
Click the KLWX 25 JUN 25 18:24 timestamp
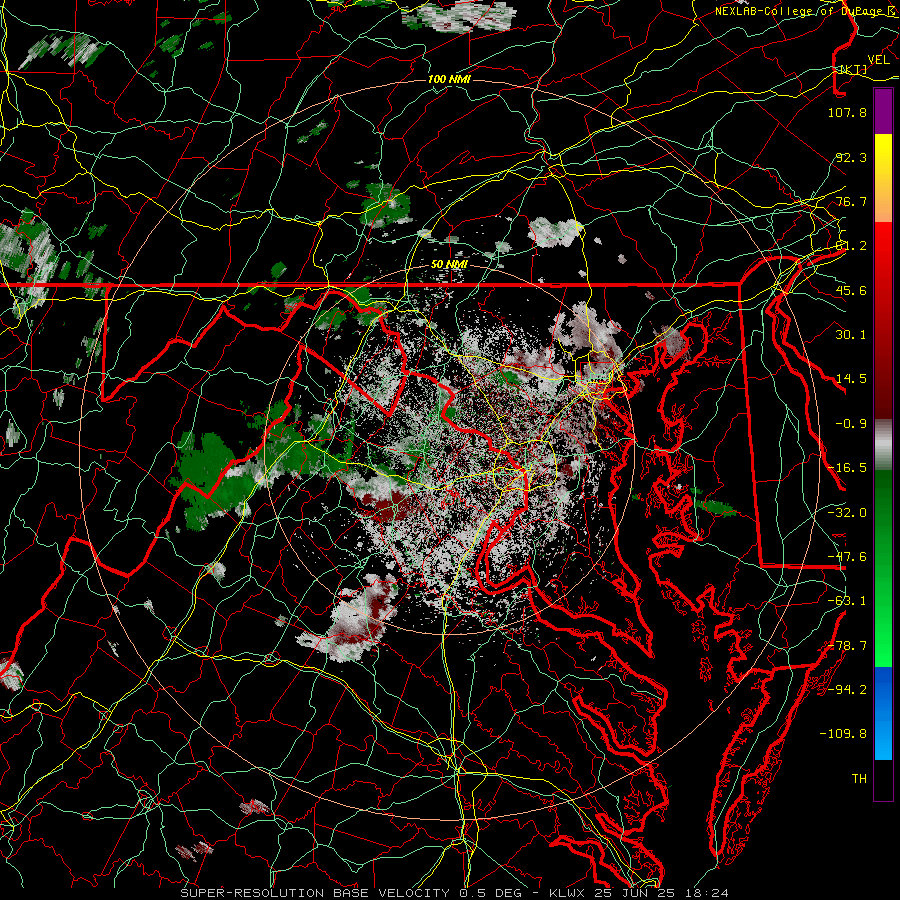639,893
